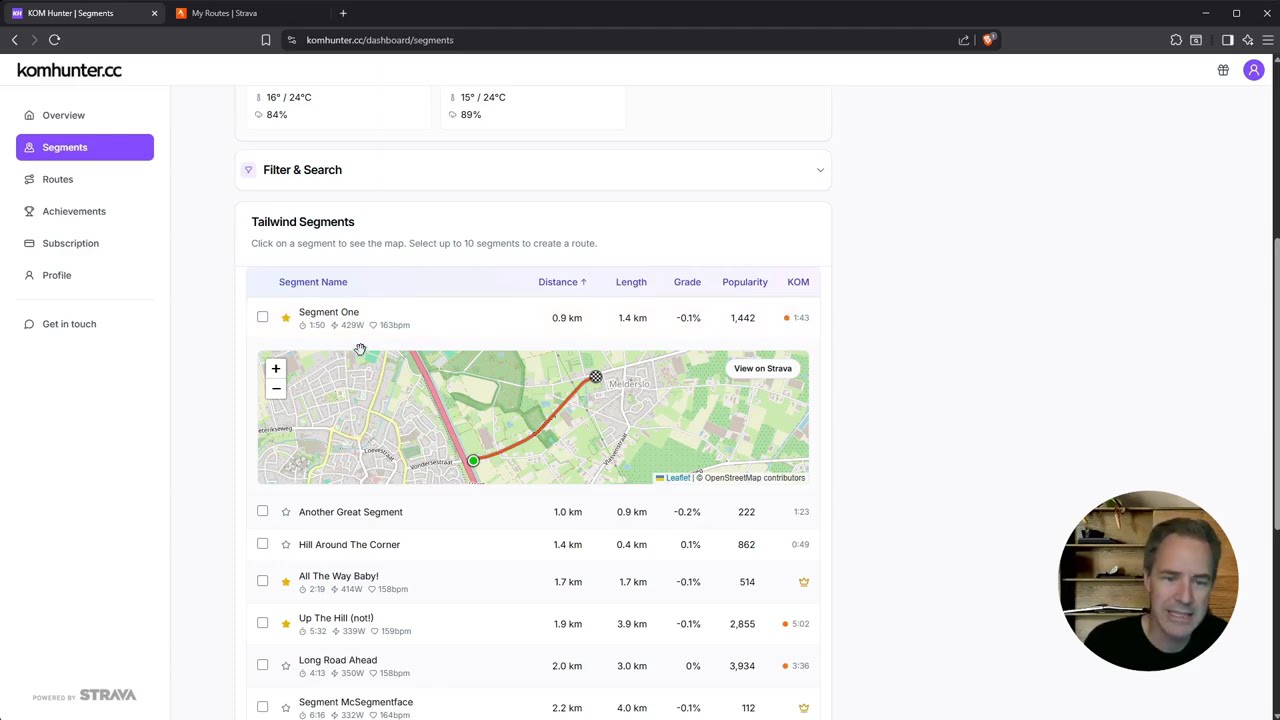Open the browser hamburger menu
Viewport: 1280px width, 720px height.
(x=1267, y=40)
